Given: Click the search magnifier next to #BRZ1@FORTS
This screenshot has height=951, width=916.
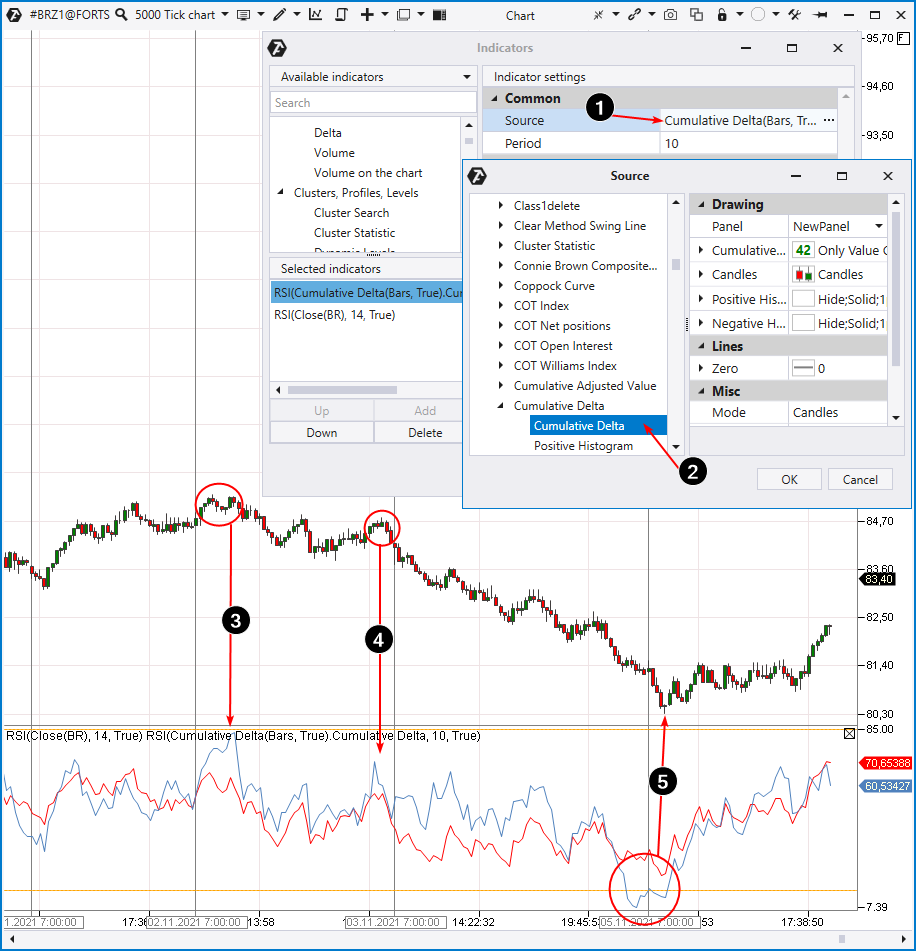Looking at the screenshot, I should pos(121,15).
